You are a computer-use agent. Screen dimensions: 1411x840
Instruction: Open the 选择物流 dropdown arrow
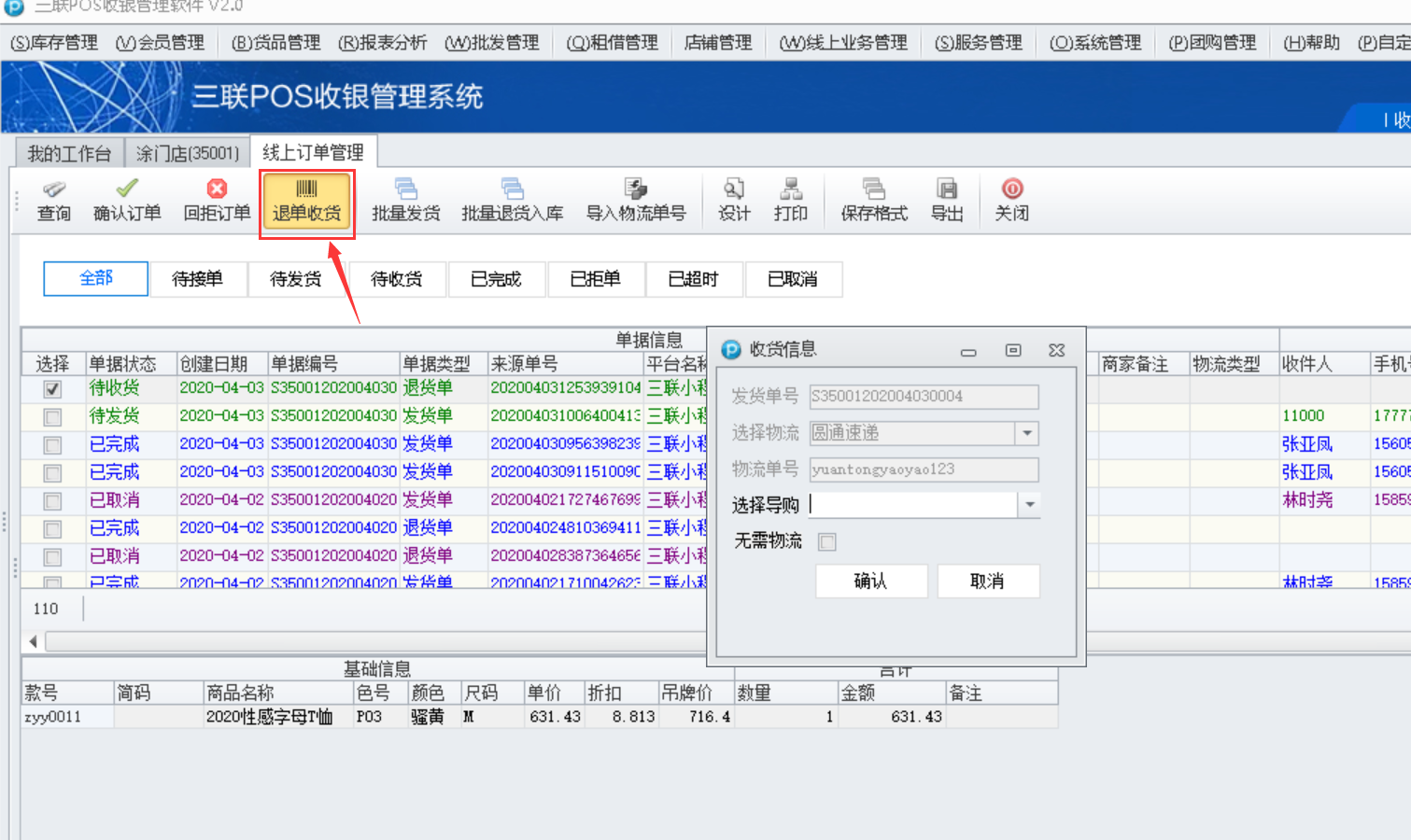(x=1027, y=433)
